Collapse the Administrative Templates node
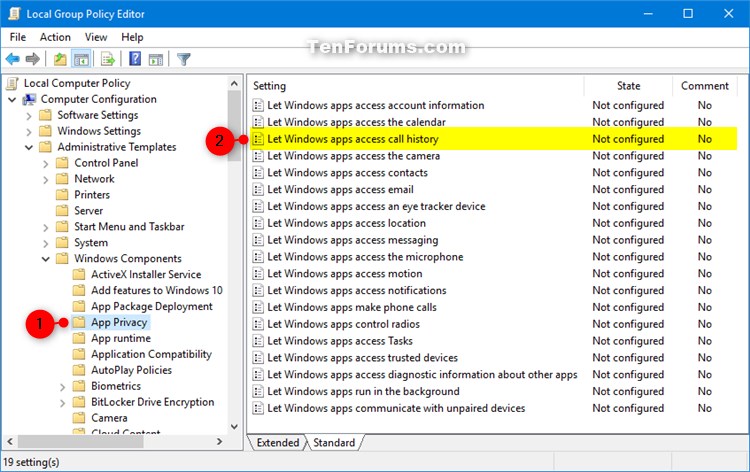The image size is (750, 472). coord(29,147)
